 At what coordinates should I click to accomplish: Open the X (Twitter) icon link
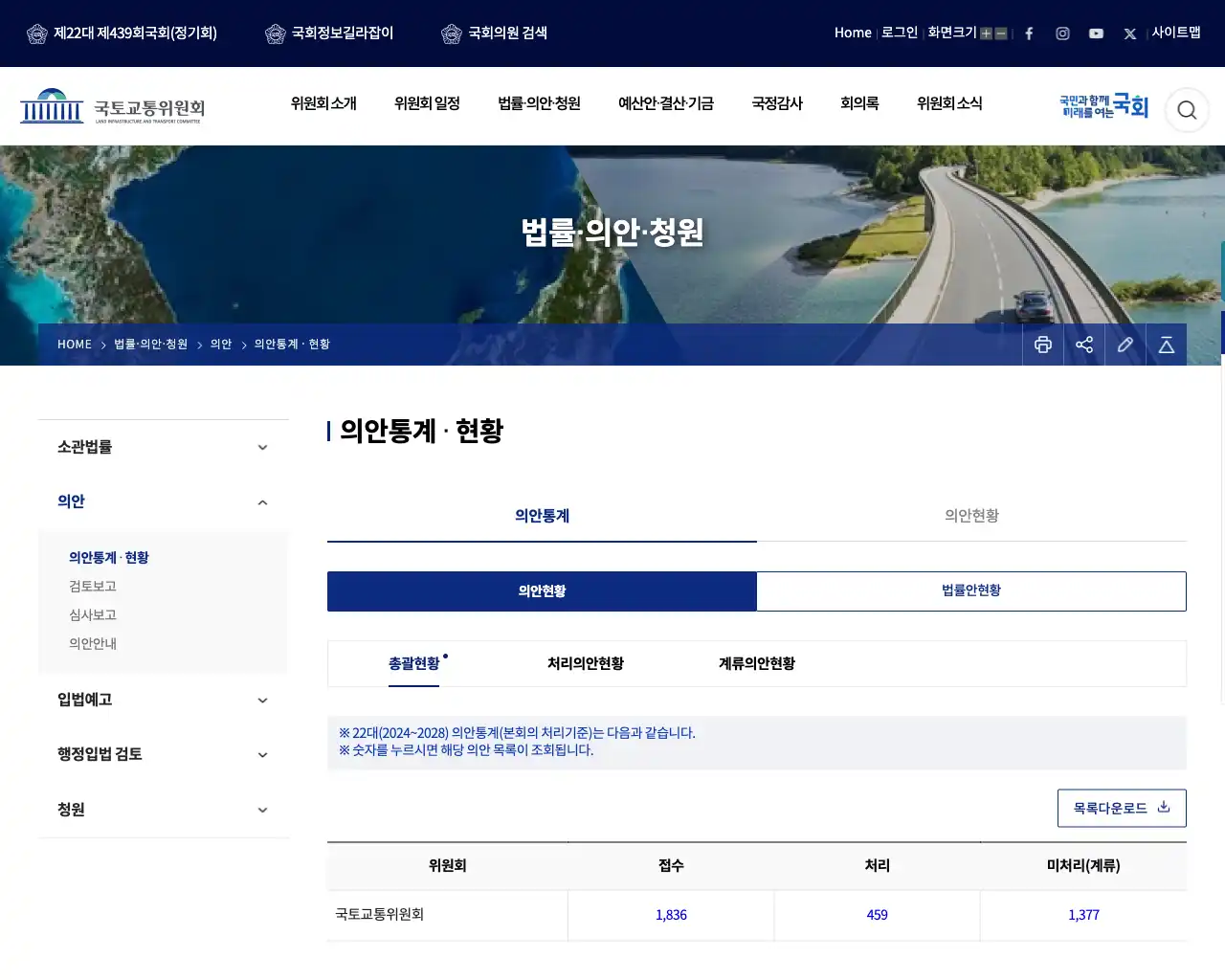pyautogui.click(x=1130, y=33)
